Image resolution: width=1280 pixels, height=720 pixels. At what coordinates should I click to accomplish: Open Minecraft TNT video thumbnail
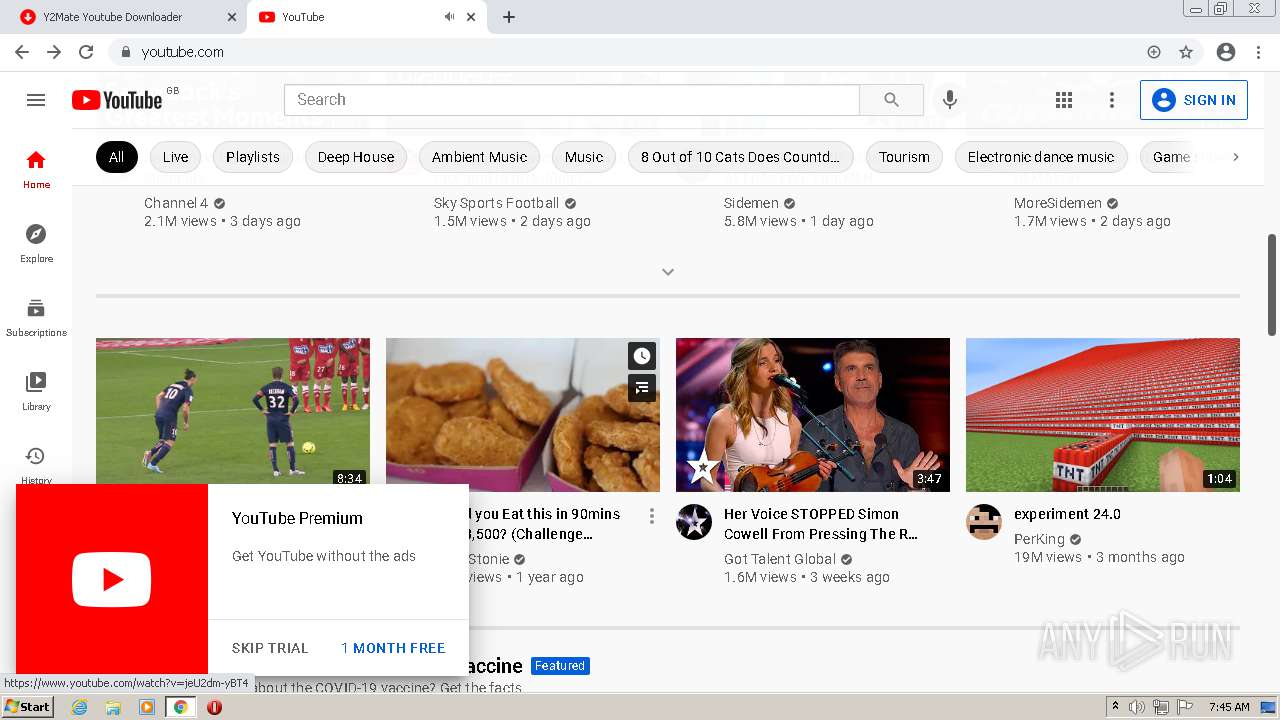pyautogui.click(x=1103, y=415)
